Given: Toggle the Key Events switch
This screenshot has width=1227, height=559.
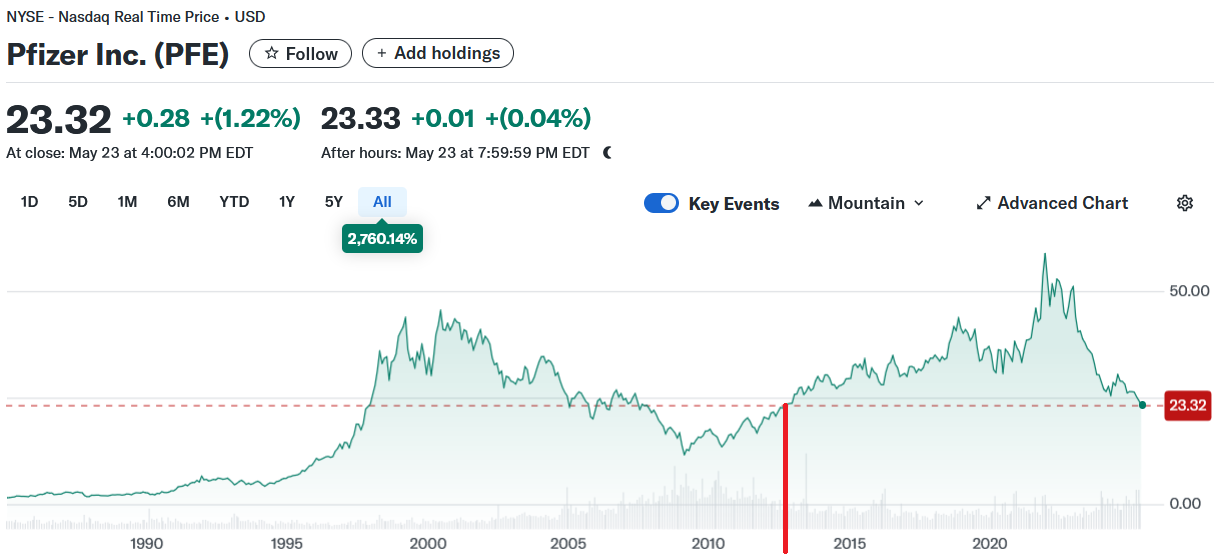Looking at the screenshot, I should (x=661, y=203).
